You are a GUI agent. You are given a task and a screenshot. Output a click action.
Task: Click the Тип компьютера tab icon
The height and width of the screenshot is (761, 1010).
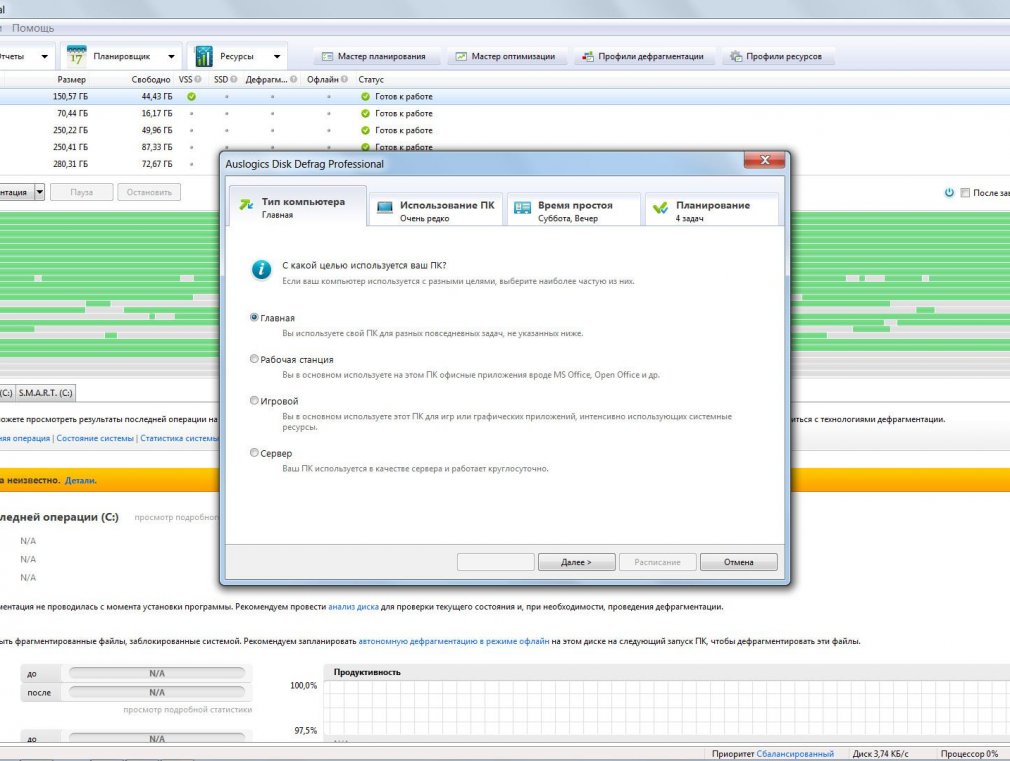(x=246, y=205)
